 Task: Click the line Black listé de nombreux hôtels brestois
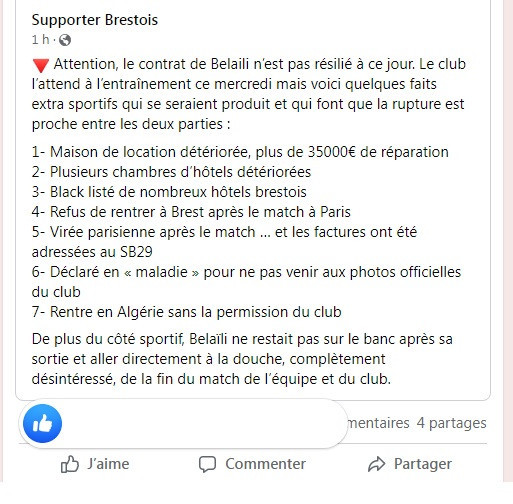pyautogui.click(x=169, y=192)
